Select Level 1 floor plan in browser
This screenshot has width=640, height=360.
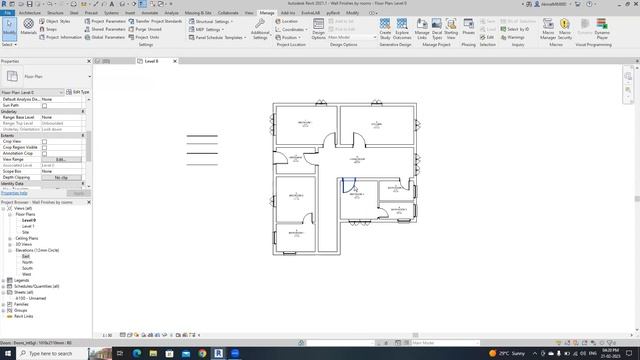pos(28,226)
